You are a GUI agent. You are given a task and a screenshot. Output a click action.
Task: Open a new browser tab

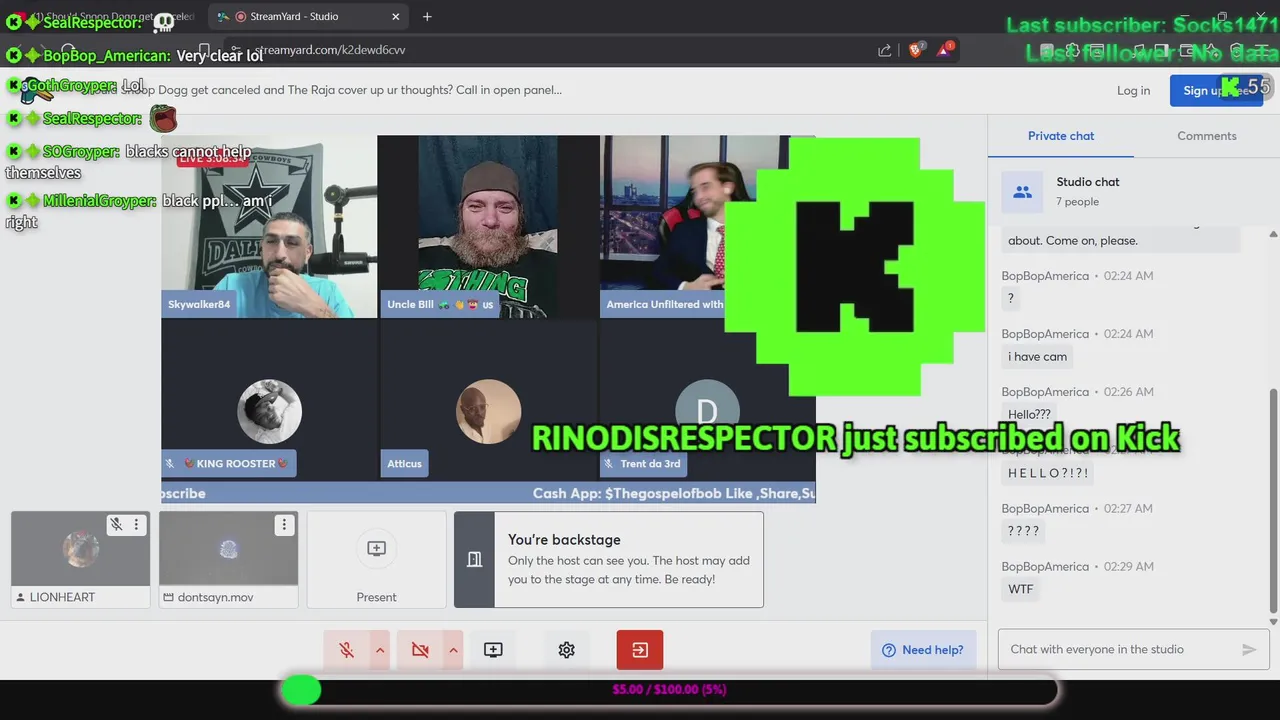click(x=427, y=16)
